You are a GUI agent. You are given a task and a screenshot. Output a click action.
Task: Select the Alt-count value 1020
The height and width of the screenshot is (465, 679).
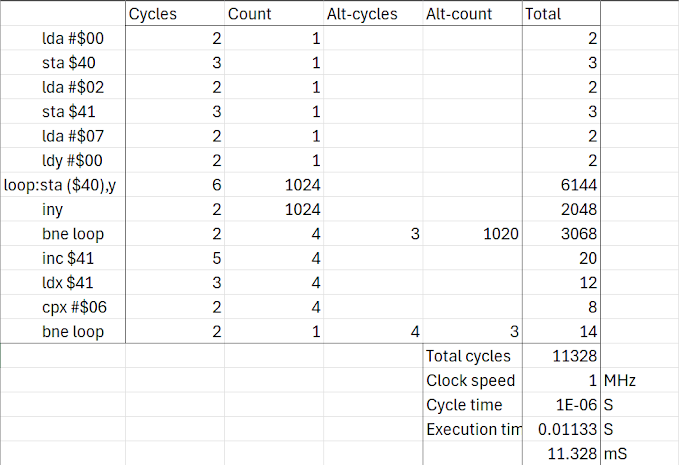tap(472, 234)
